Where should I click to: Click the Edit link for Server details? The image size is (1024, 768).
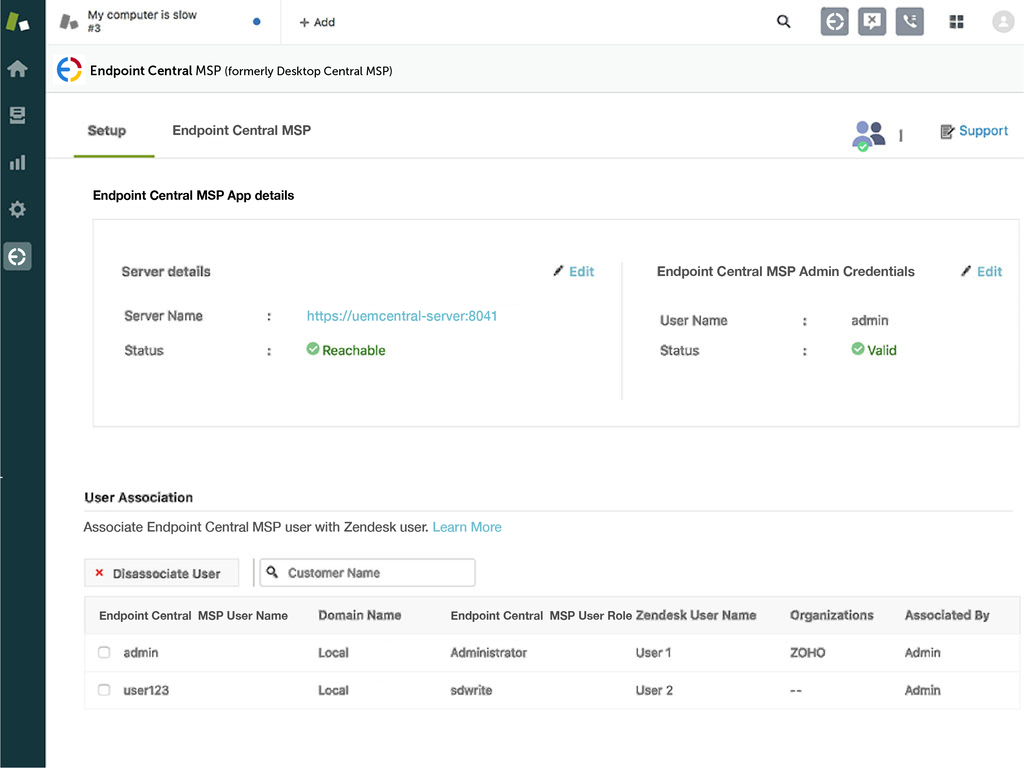573,271
